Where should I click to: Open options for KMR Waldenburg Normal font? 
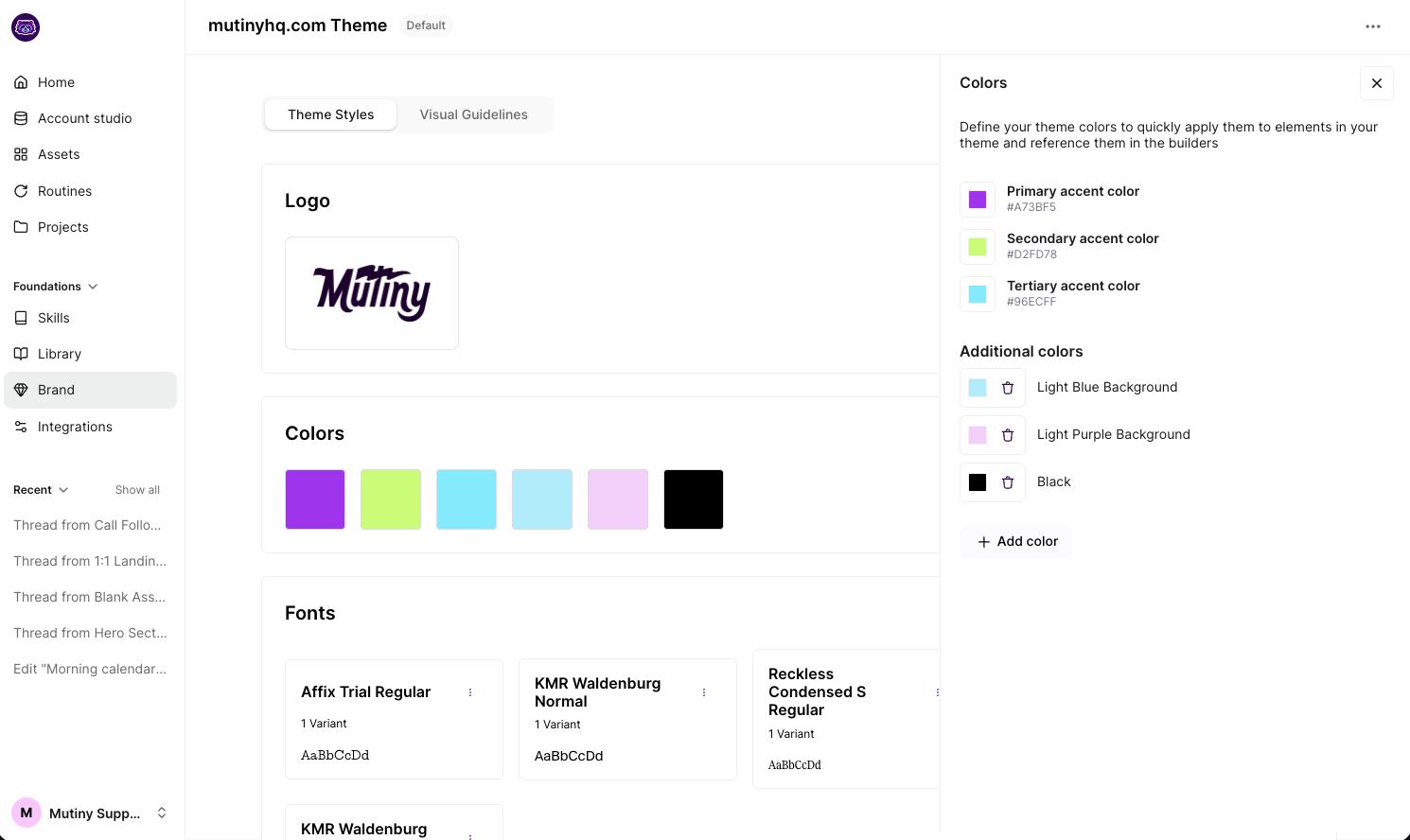[x=704, y=692]
